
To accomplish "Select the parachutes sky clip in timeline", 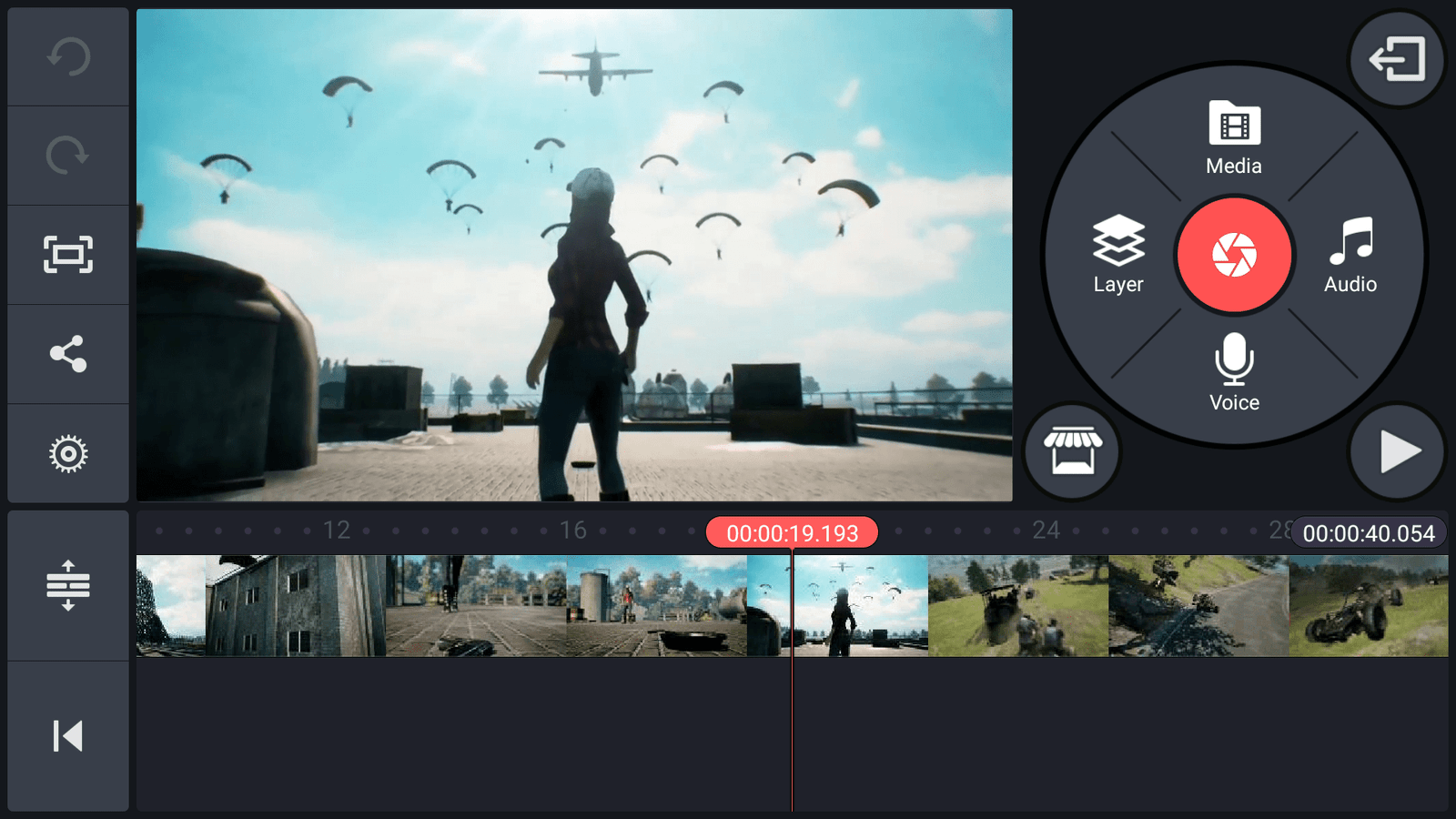I will [837, 606].
